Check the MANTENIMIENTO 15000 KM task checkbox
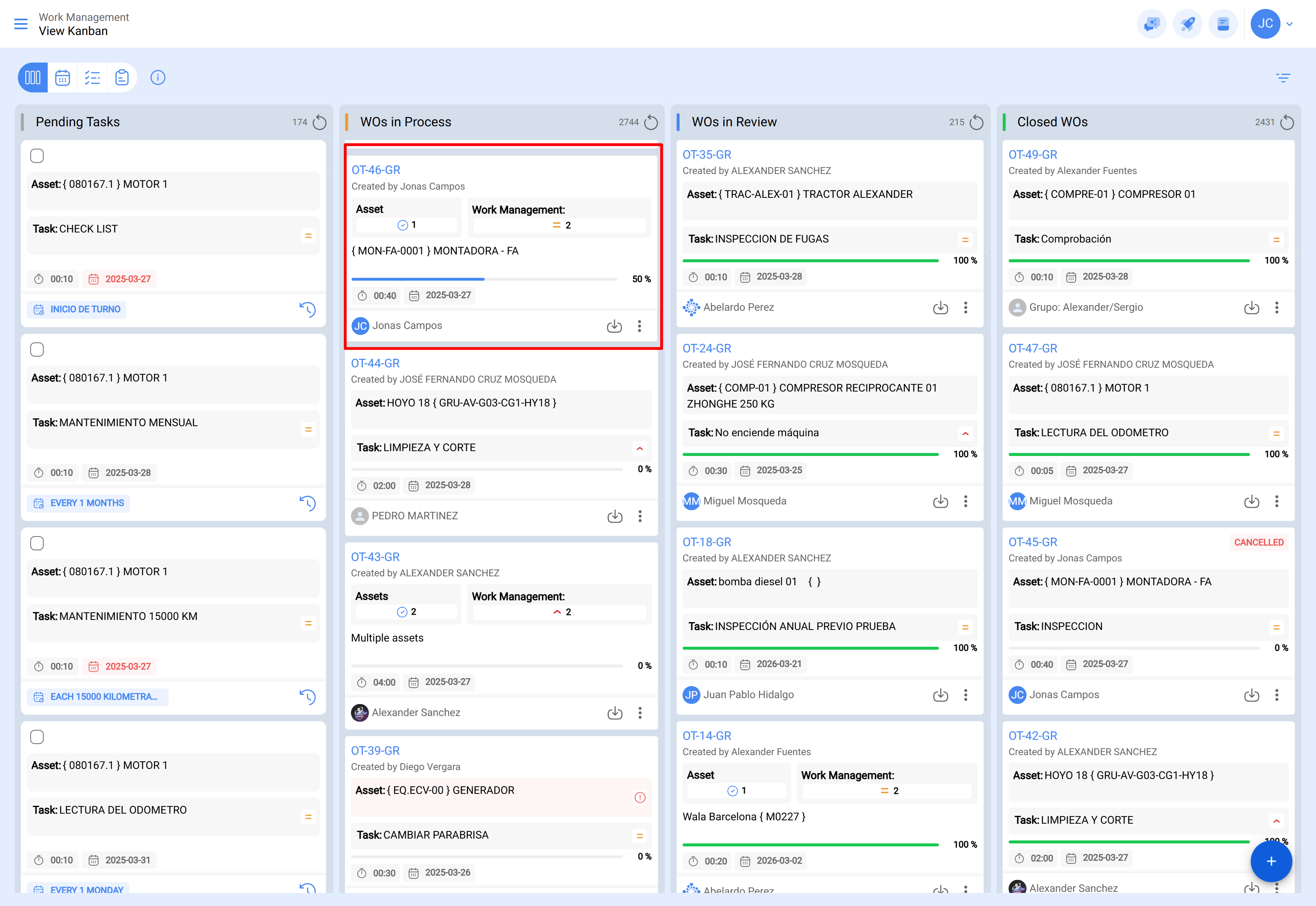Viewport: 1316px width, 906px height. click(37, 543)
